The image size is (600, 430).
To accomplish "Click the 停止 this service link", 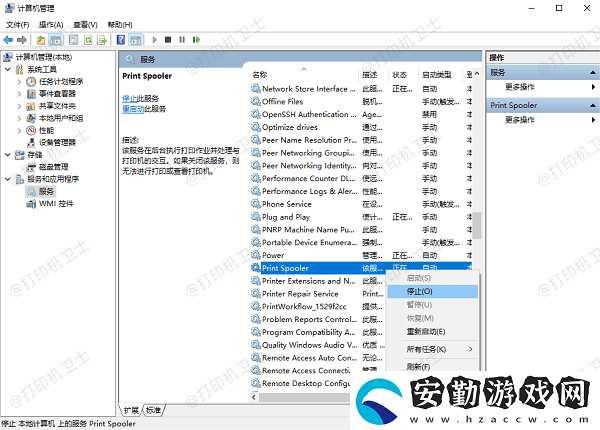I will click(130, 99).
